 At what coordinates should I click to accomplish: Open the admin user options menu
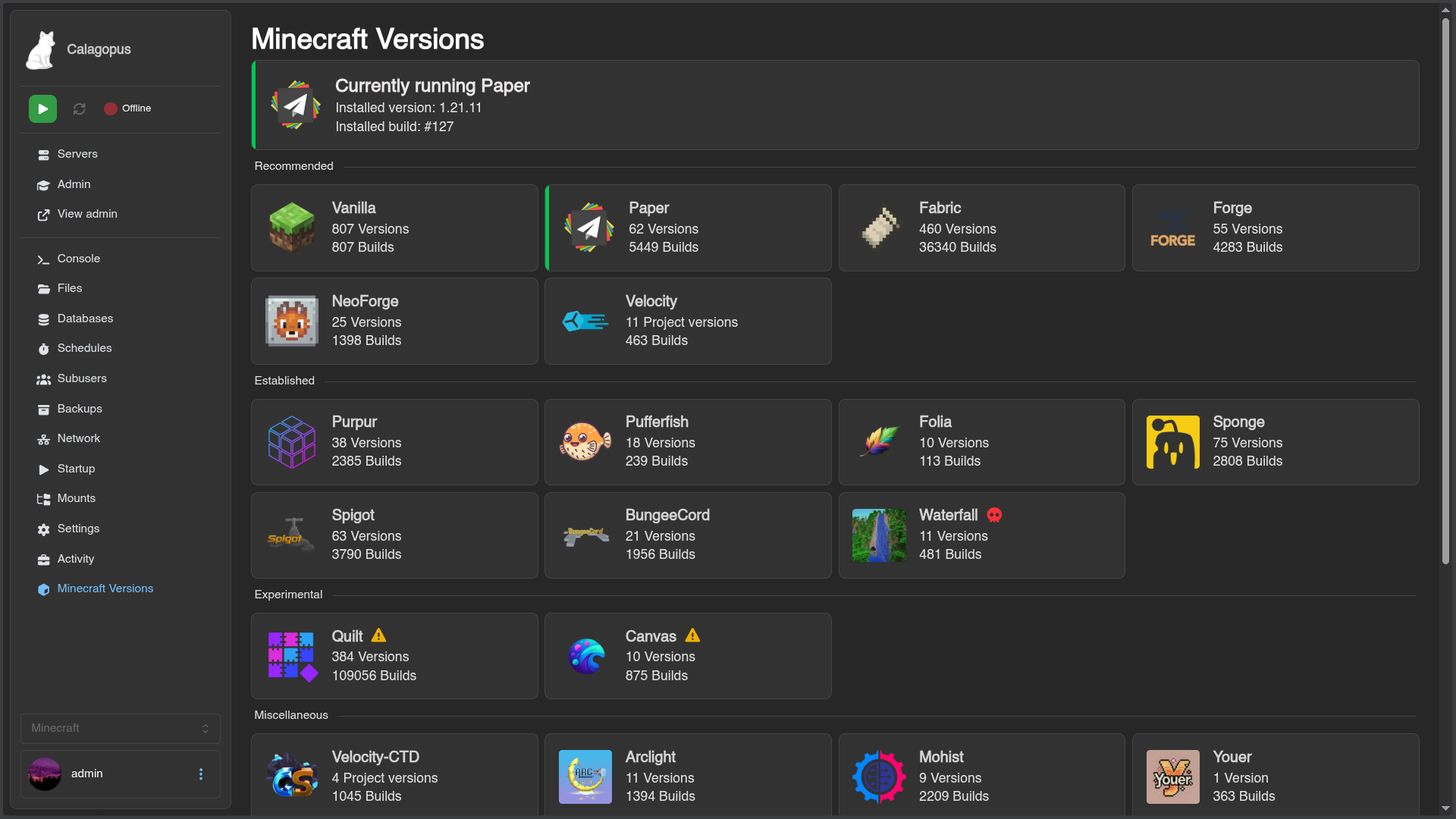pos(201,773)
